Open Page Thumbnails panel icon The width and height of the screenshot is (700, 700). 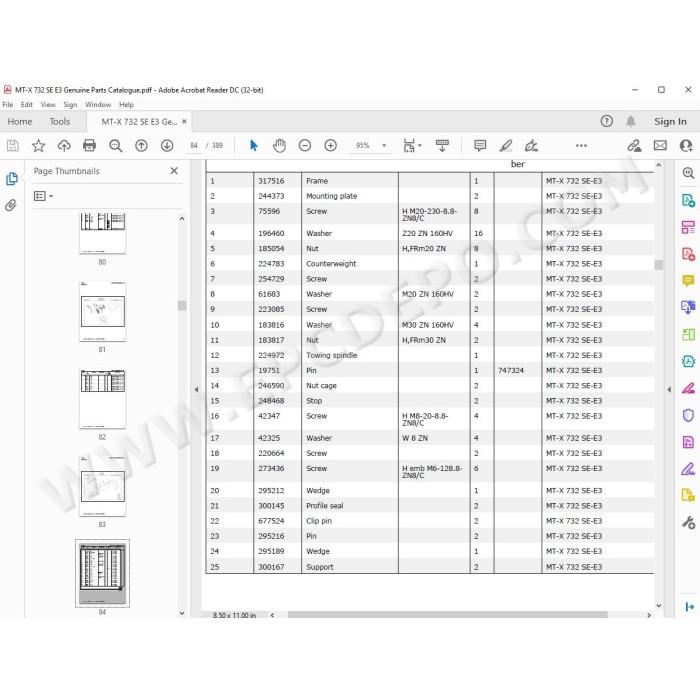pos(12,179)
